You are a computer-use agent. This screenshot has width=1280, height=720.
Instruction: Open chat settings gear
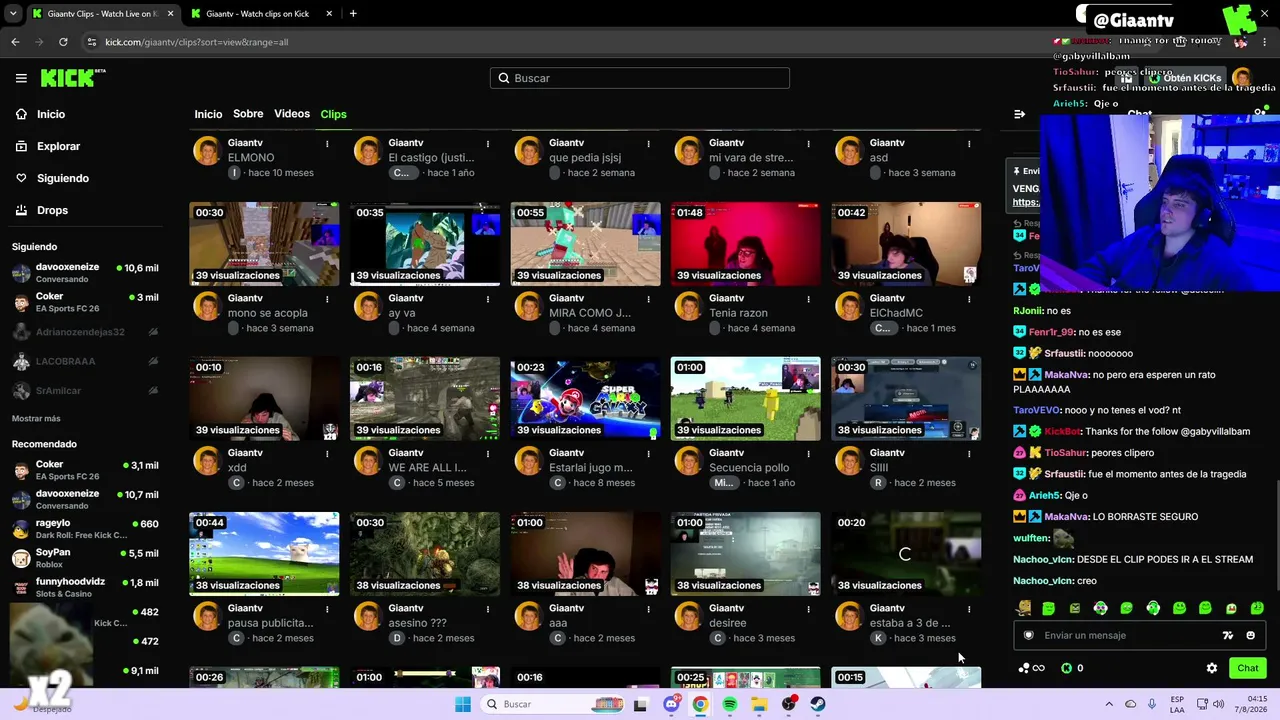point(1212,668)
